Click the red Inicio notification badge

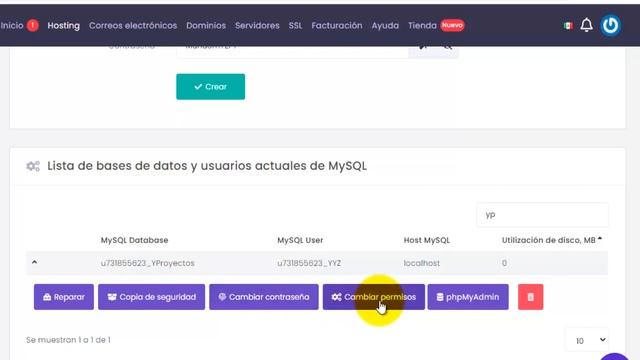33,25
